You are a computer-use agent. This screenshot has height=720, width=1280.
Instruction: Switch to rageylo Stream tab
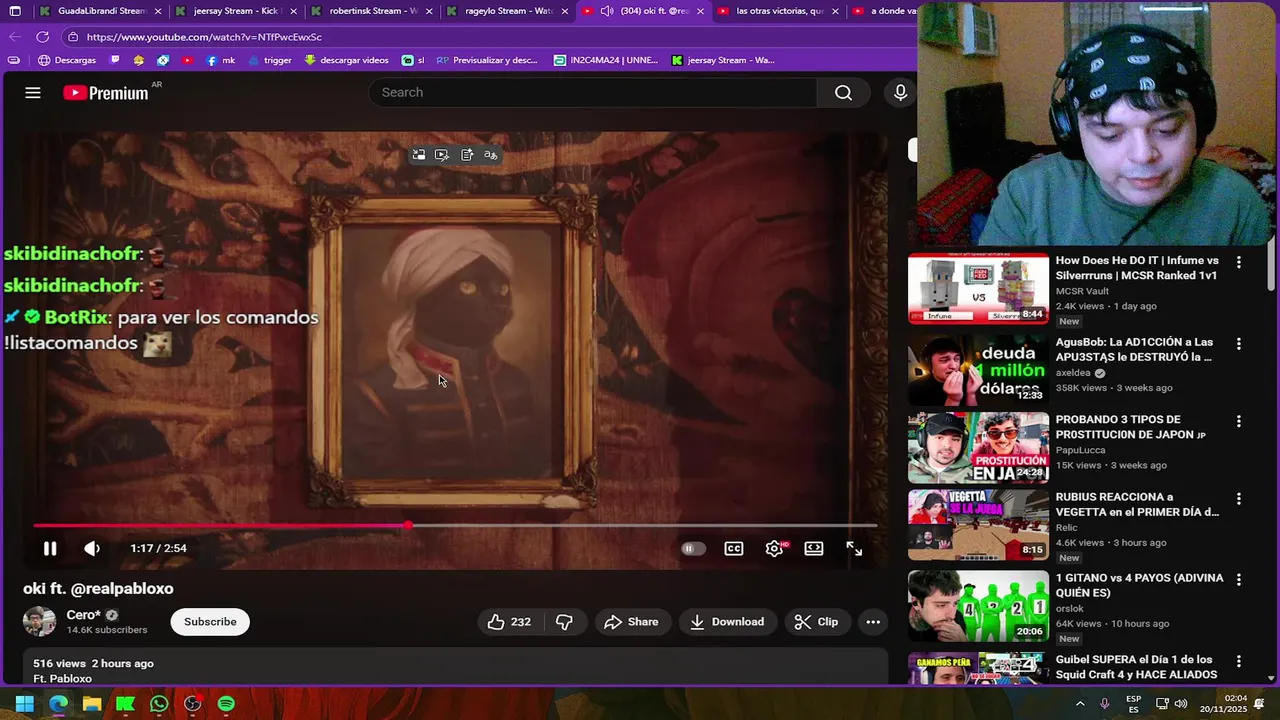tap(509, 11)
